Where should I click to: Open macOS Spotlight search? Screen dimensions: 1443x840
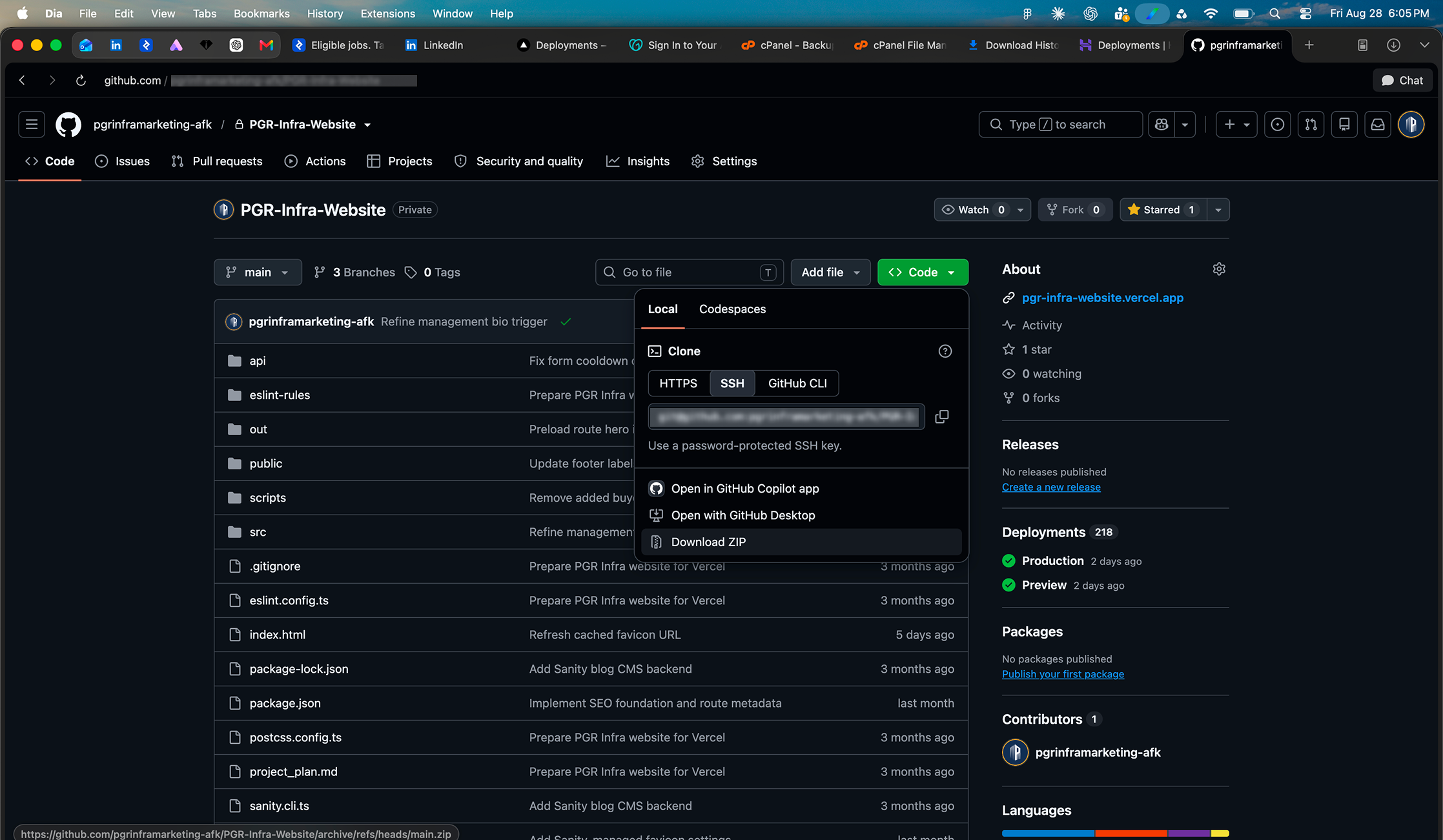[x=1274, y=14]
